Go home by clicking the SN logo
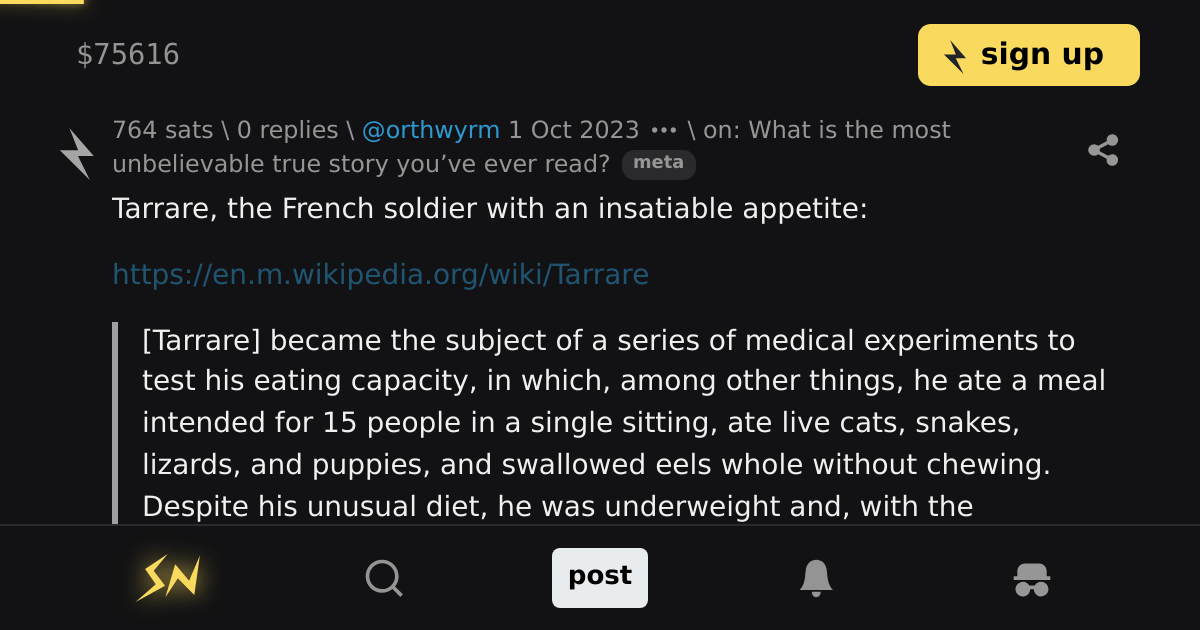This screenshot has height=630, width=1200. [168, 578]
